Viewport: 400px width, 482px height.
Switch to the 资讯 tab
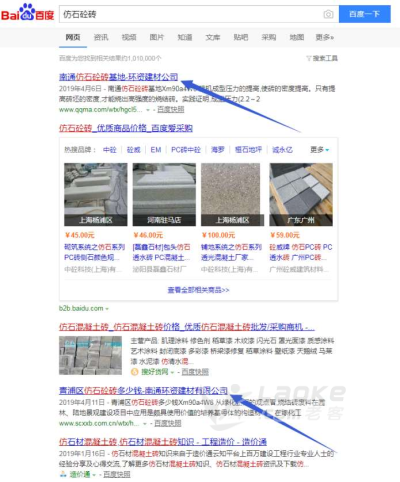click(x=101, y=37)
